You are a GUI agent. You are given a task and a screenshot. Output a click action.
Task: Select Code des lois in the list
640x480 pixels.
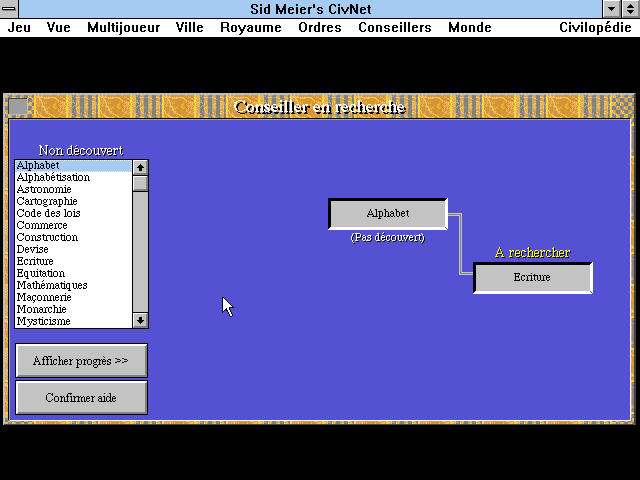point(73,213)
